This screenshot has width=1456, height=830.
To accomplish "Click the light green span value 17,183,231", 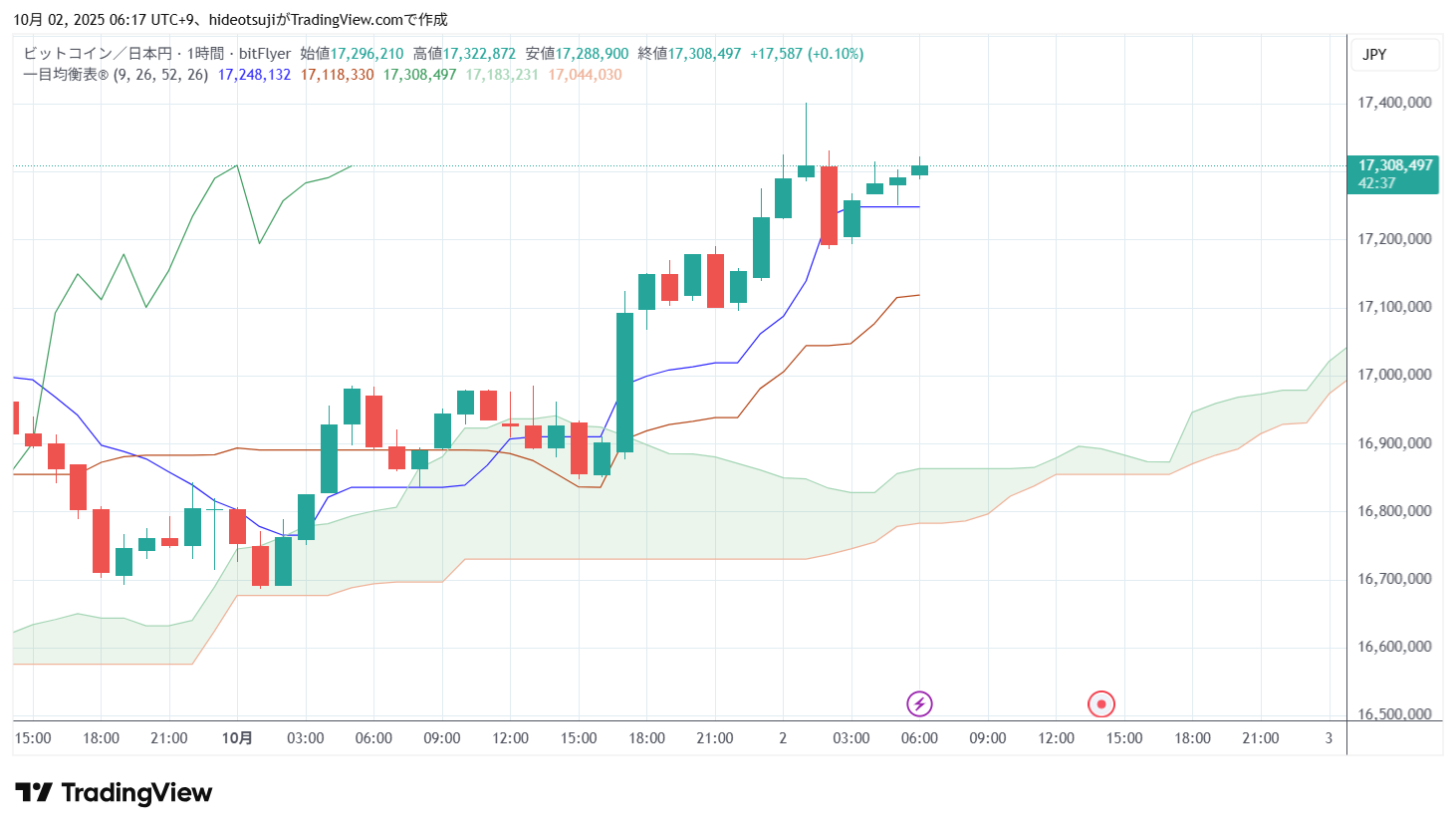I will (502, 75).
